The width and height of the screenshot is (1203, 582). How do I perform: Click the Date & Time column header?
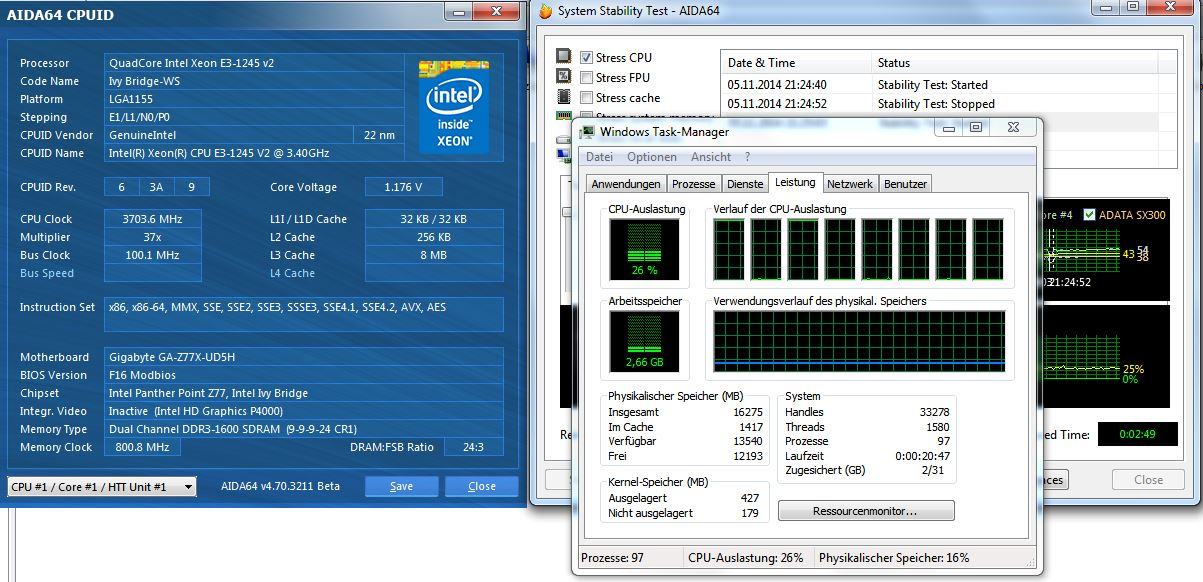point(796,63)
